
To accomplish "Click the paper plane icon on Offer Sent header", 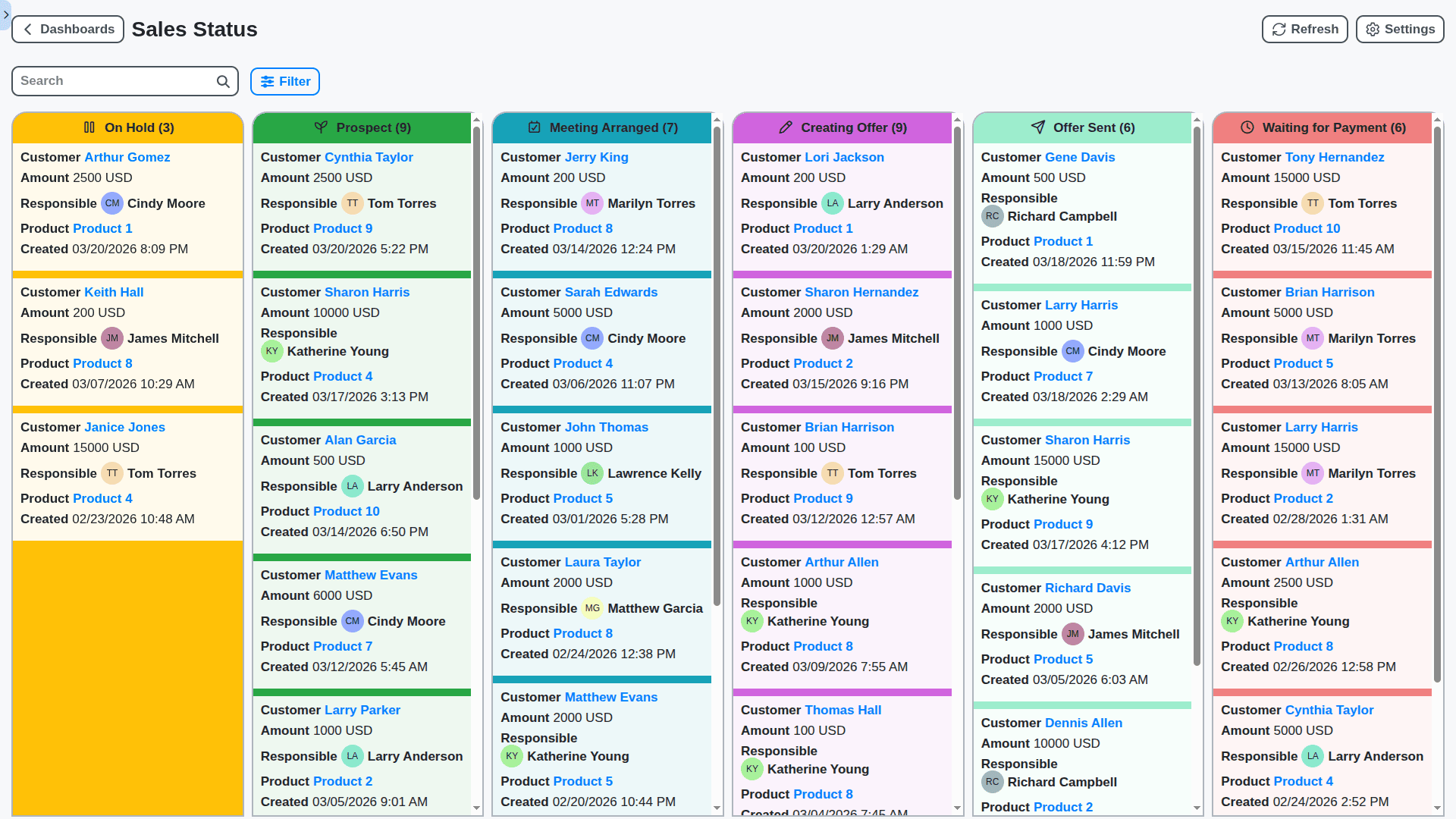I will tap(1038, 127).
